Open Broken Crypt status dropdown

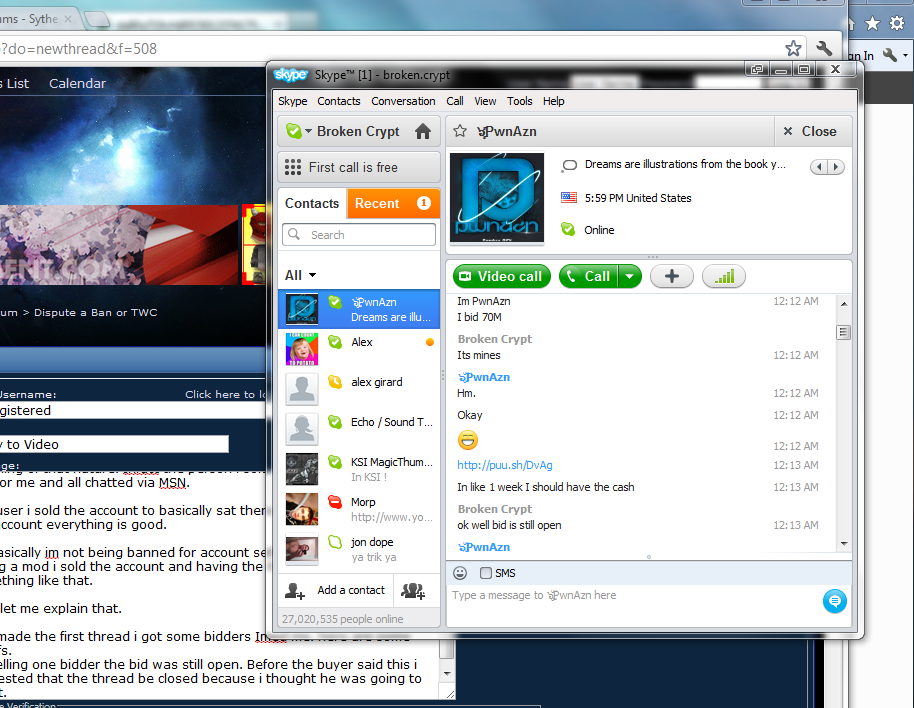[299, 132]
